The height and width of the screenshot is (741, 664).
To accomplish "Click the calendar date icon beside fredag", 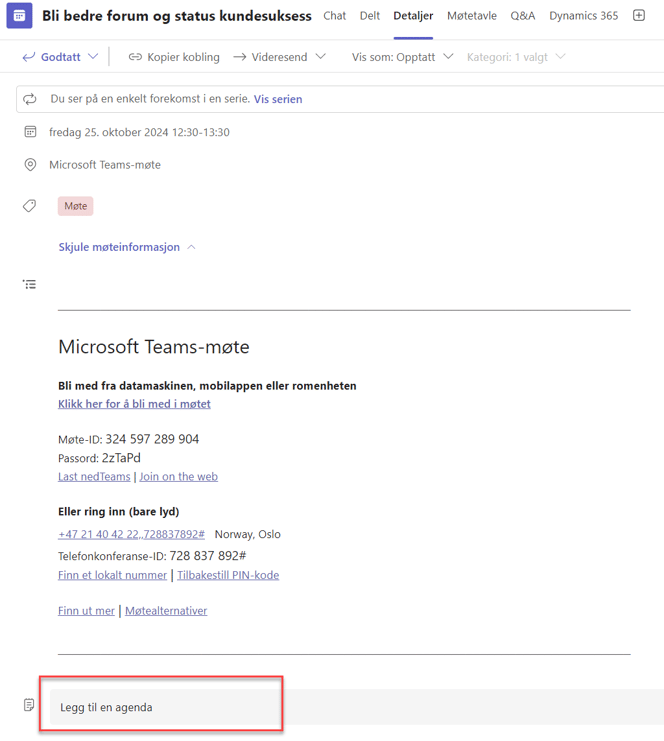I will (30, 132).
